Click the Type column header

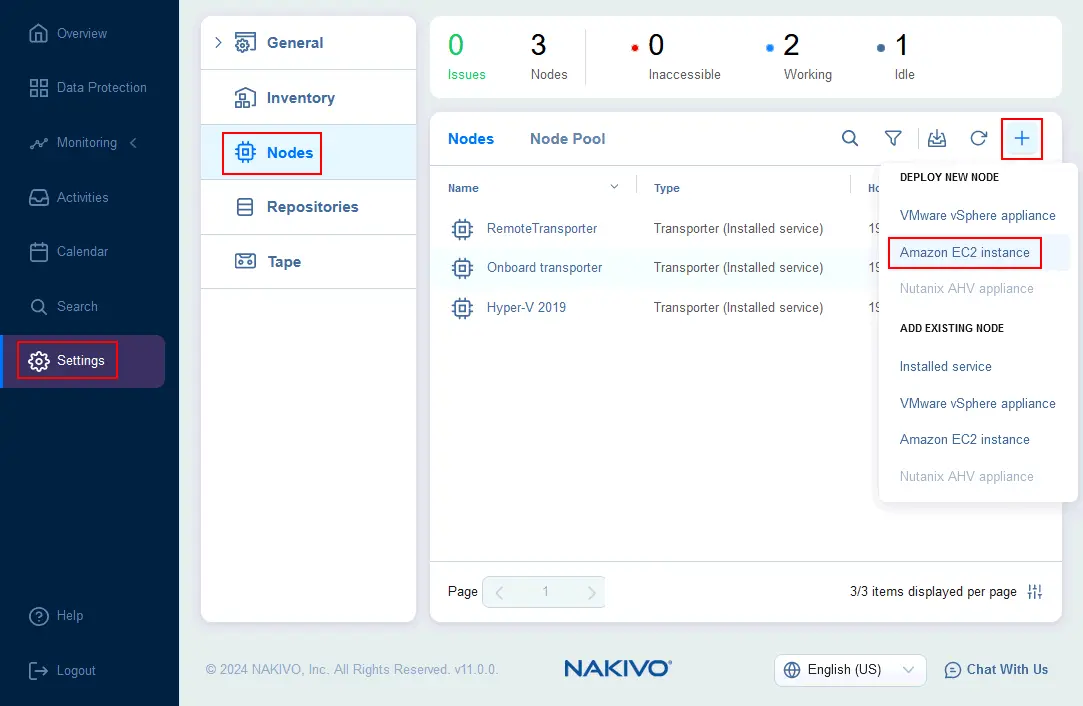667,188
